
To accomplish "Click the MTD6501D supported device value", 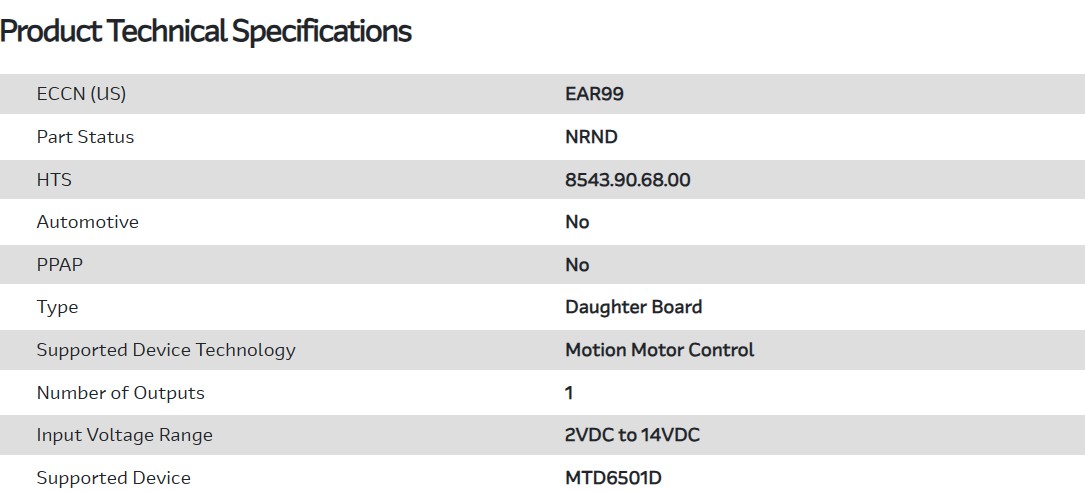I will [613, 478].
